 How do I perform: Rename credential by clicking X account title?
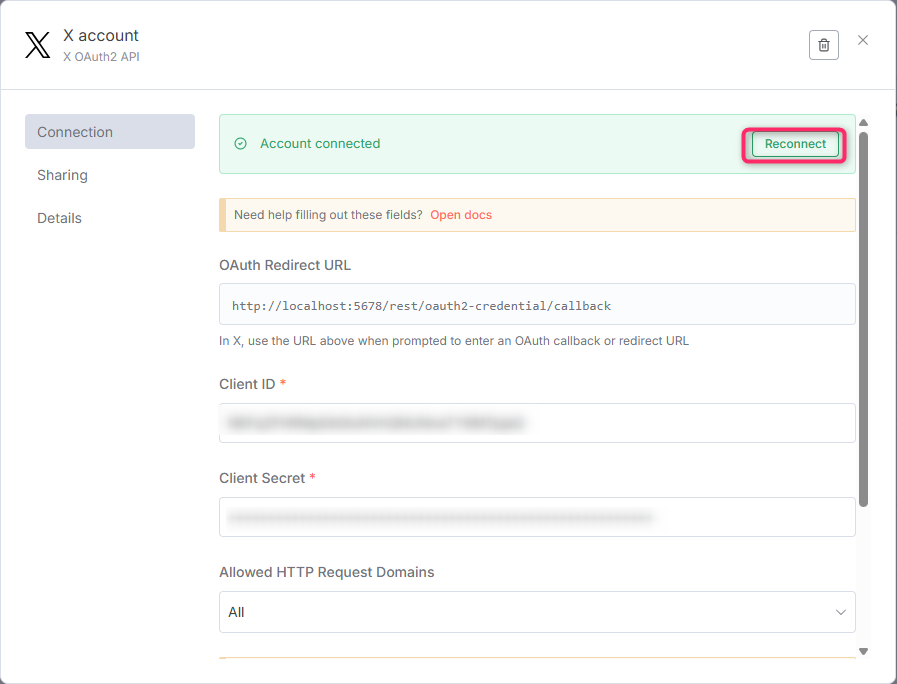pyautogui.click(x=101, y=36)
